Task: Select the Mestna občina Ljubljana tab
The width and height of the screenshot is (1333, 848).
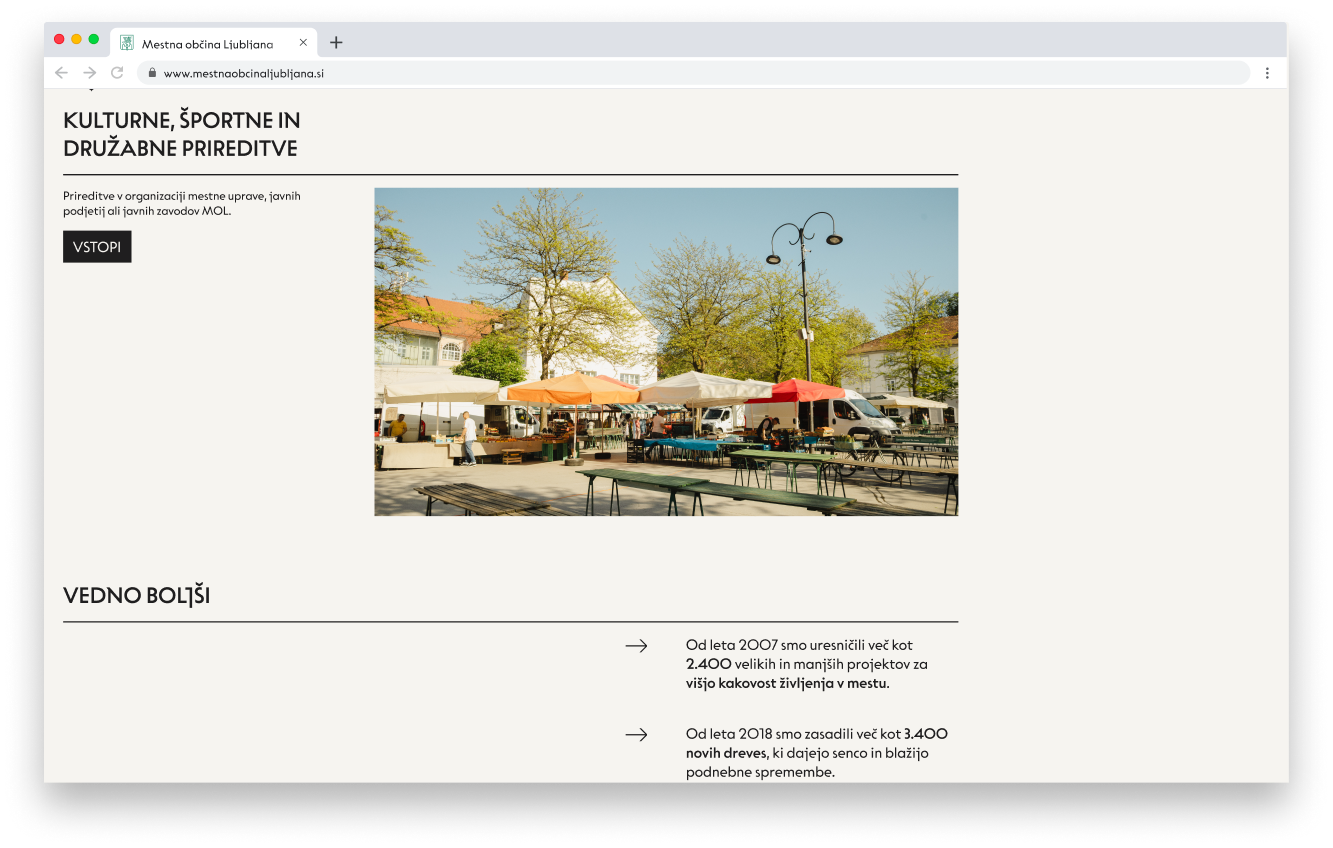Action: pos(207,44)
